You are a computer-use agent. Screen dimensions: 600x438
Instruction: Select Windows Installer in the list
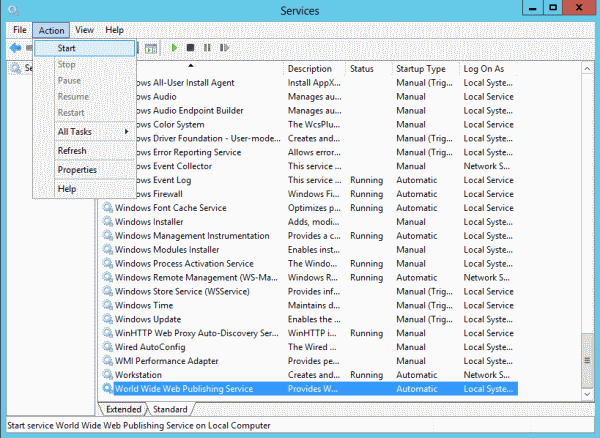[x=149, y=222]
